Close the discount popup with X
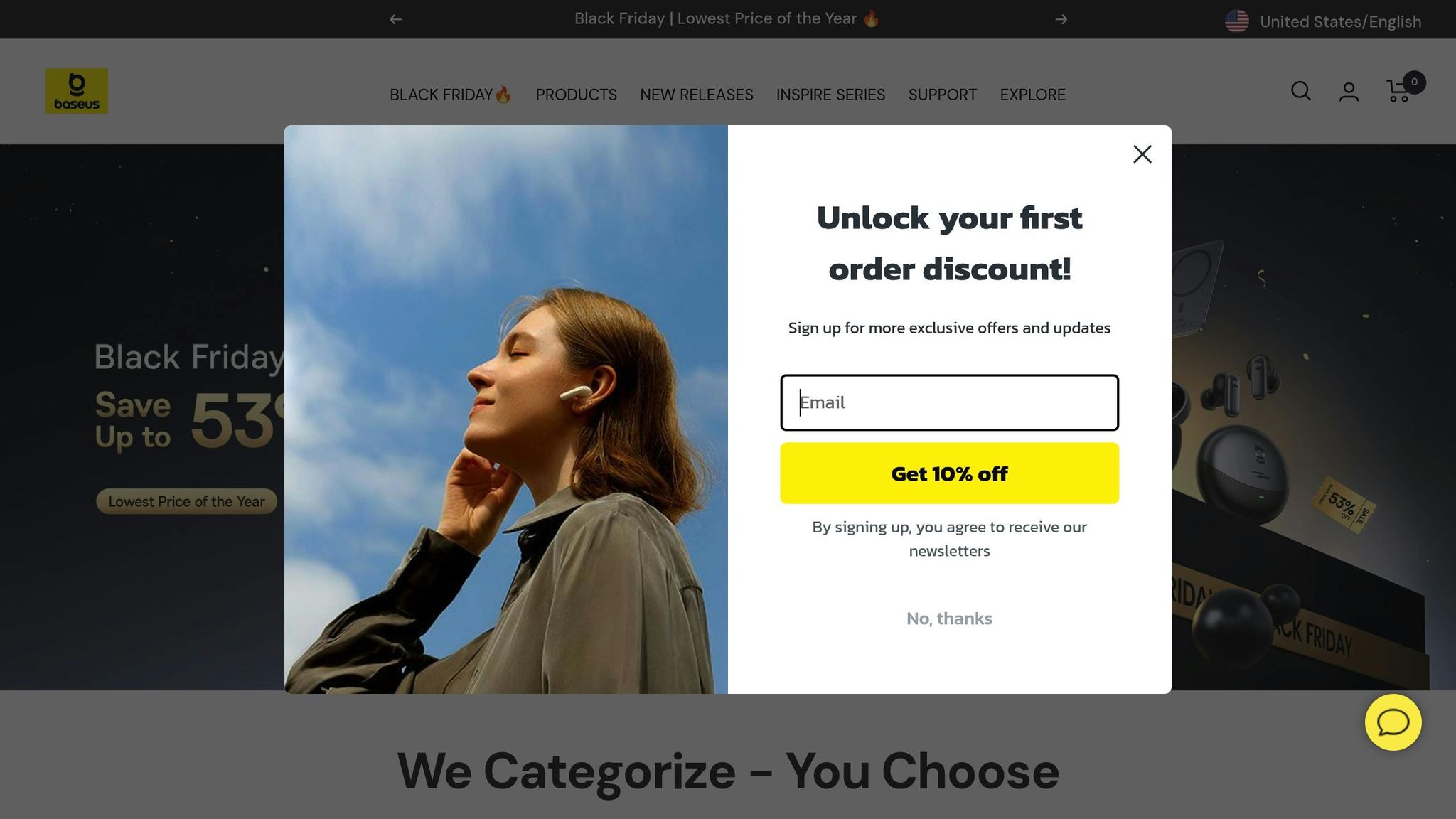 (x=1142, y=154)
